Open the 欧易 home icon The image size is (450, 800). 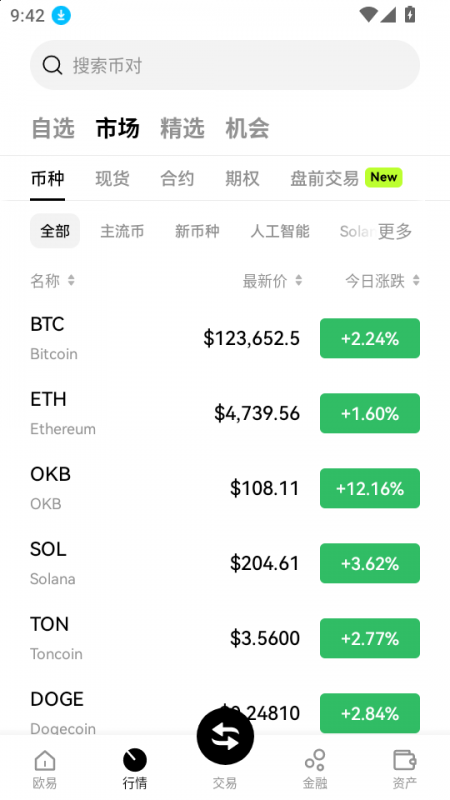[x=45, y=761]
